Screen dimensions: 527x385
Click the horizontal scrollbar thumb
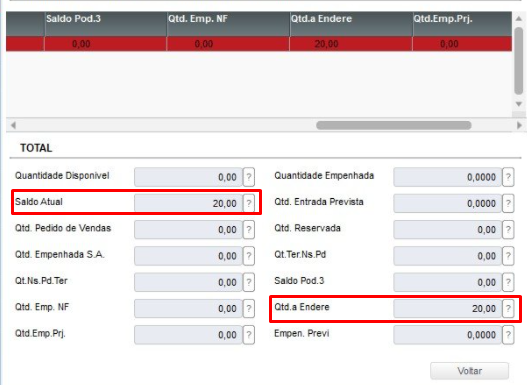point(394,125)
